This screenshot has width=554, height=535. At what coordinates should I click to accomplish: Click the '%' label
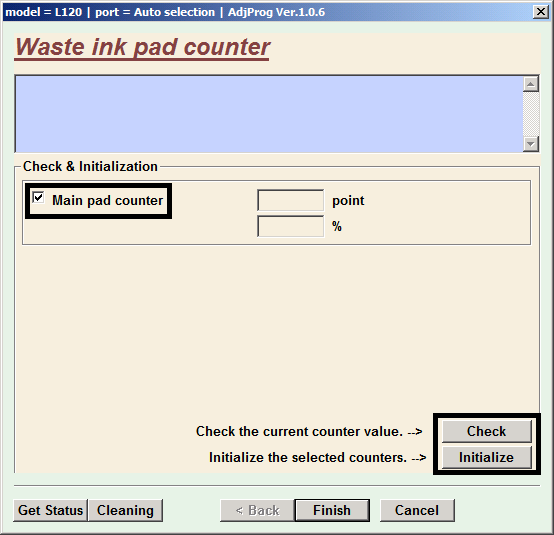point(337,226)
